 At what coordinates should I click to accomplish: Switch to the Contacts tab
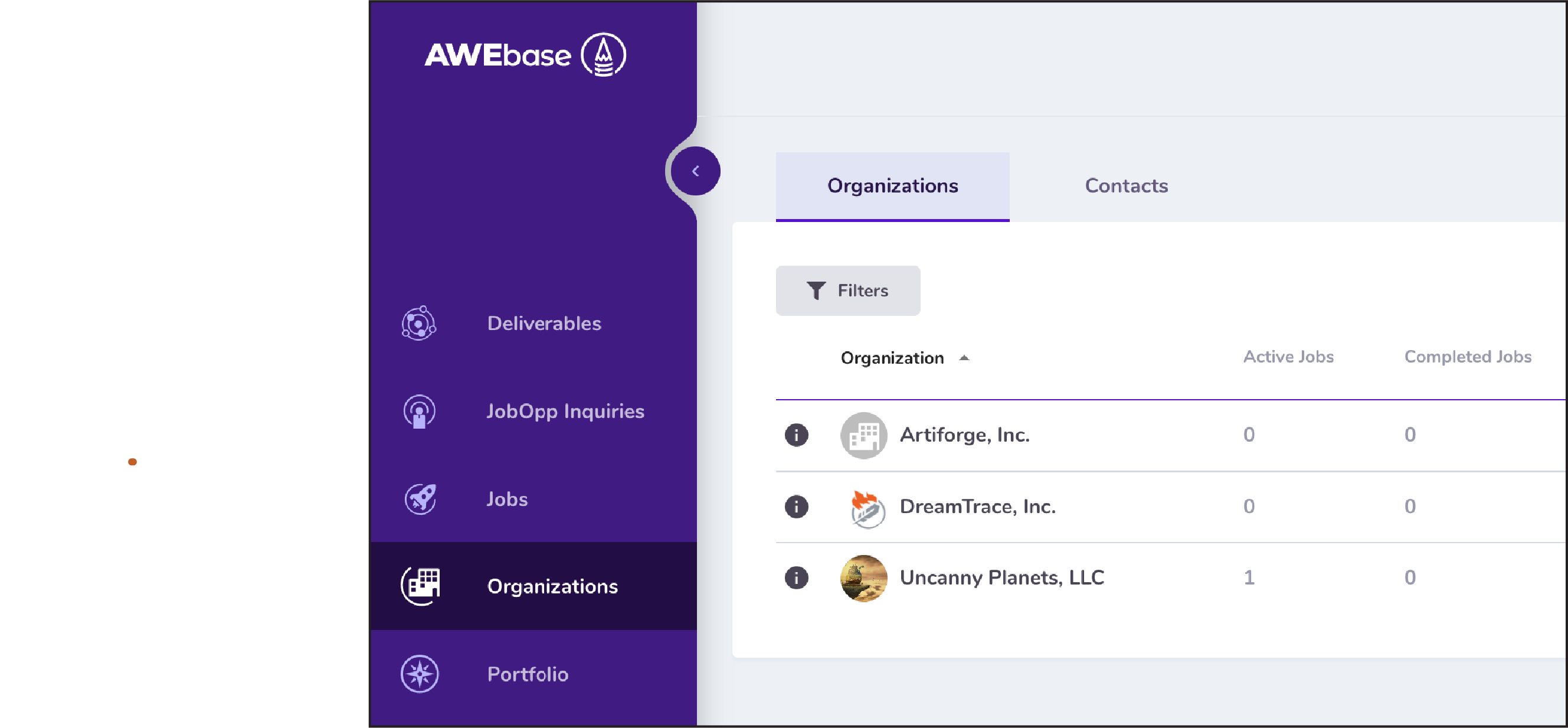pyautogui.click(x=1126, y=186)
